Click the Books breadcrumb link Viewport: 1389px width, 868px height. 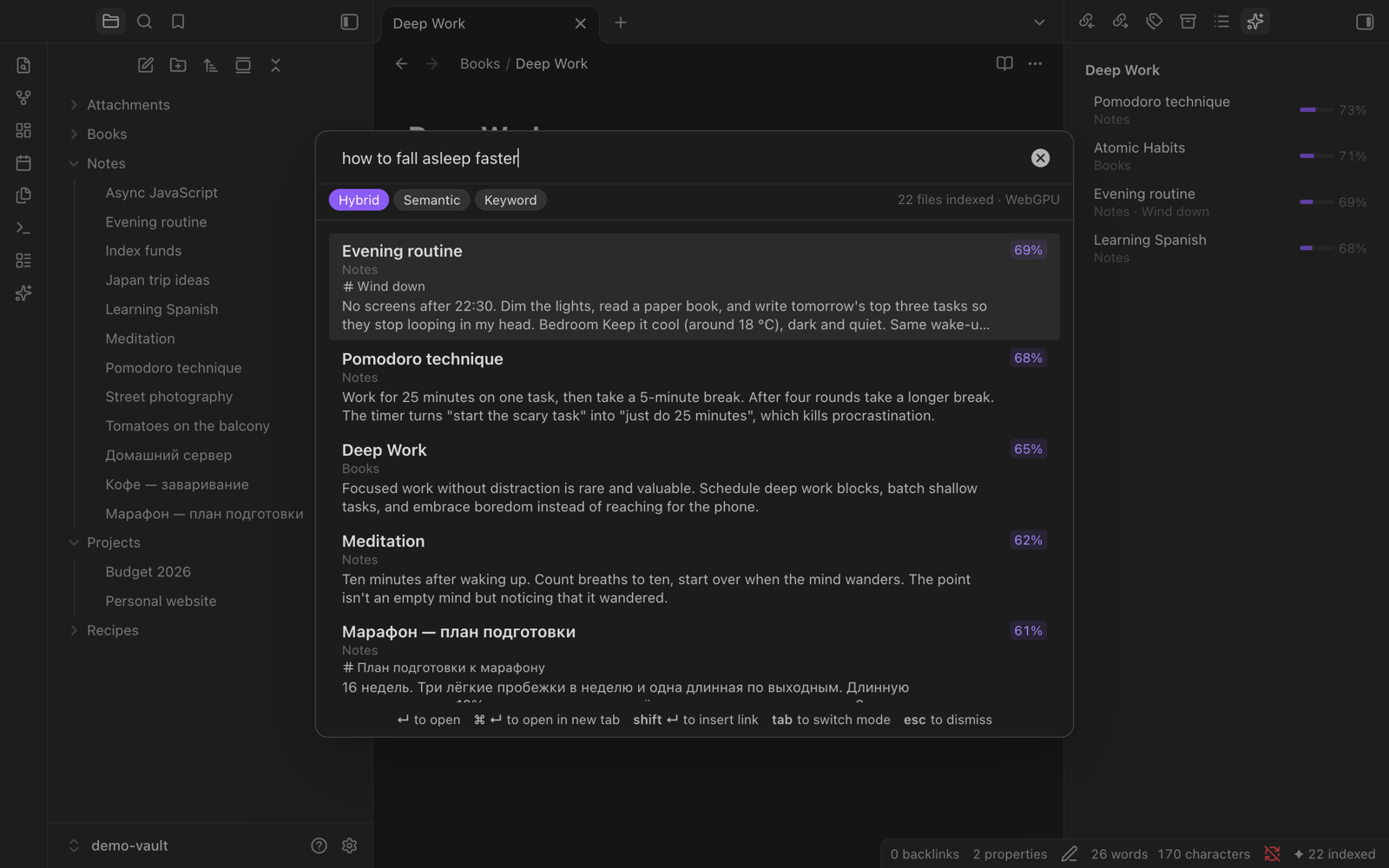tap(480, 63)
